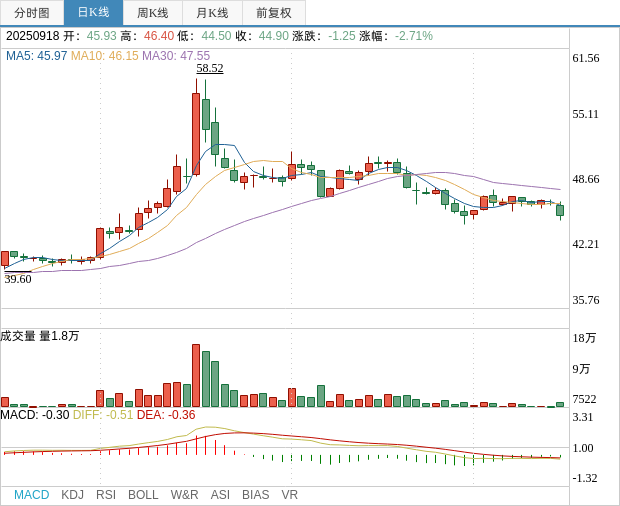Open the BIAS indicator

click(x=255, y=495)
